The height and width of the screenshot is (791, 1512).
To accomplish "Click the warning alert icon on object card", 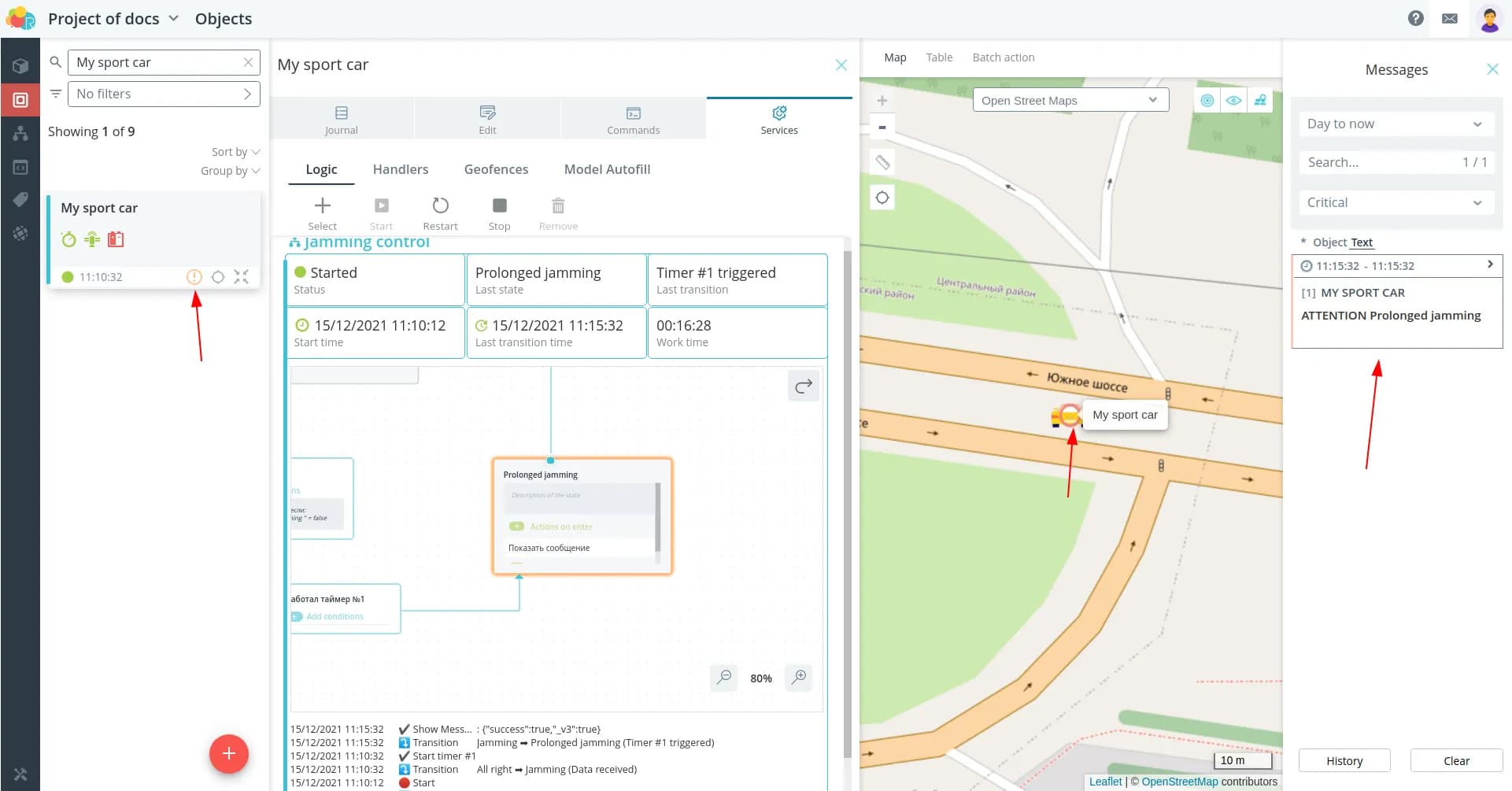I will tap(194, 276).
